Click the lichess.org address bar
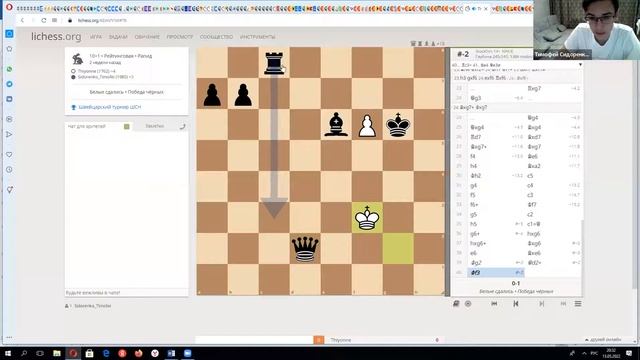Screen dimensions: 640x360 (x=102, y=20)
